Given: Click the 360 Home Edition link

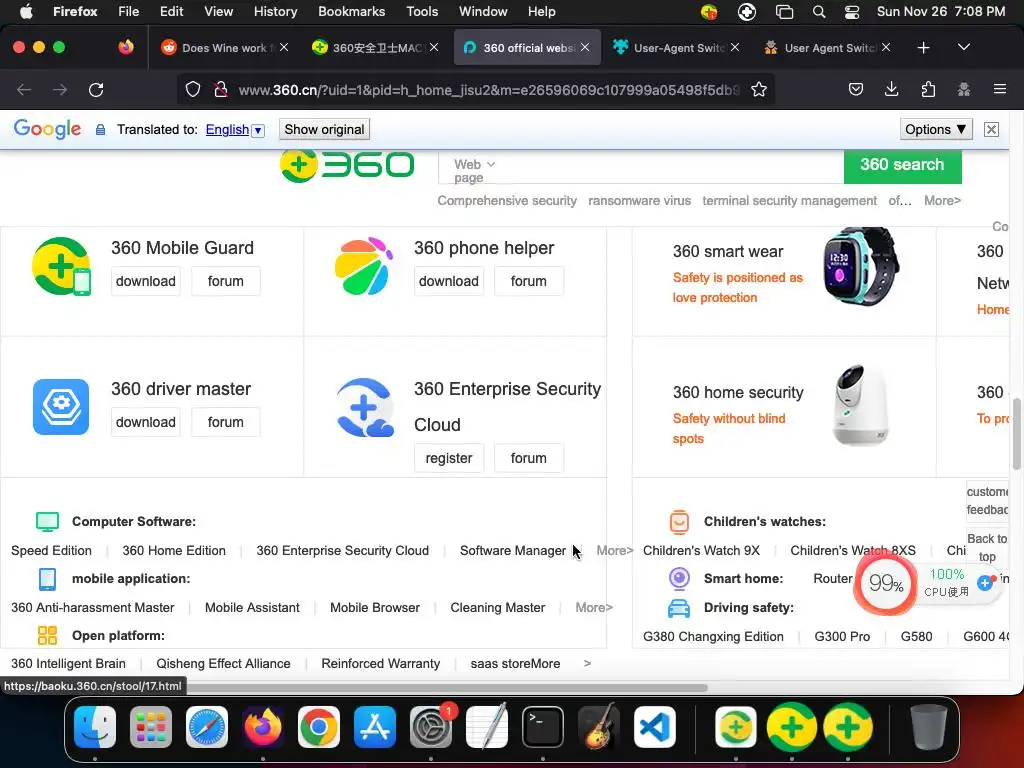Looking at the screenshot, I should pyautogui.click(x=174, y=551).
